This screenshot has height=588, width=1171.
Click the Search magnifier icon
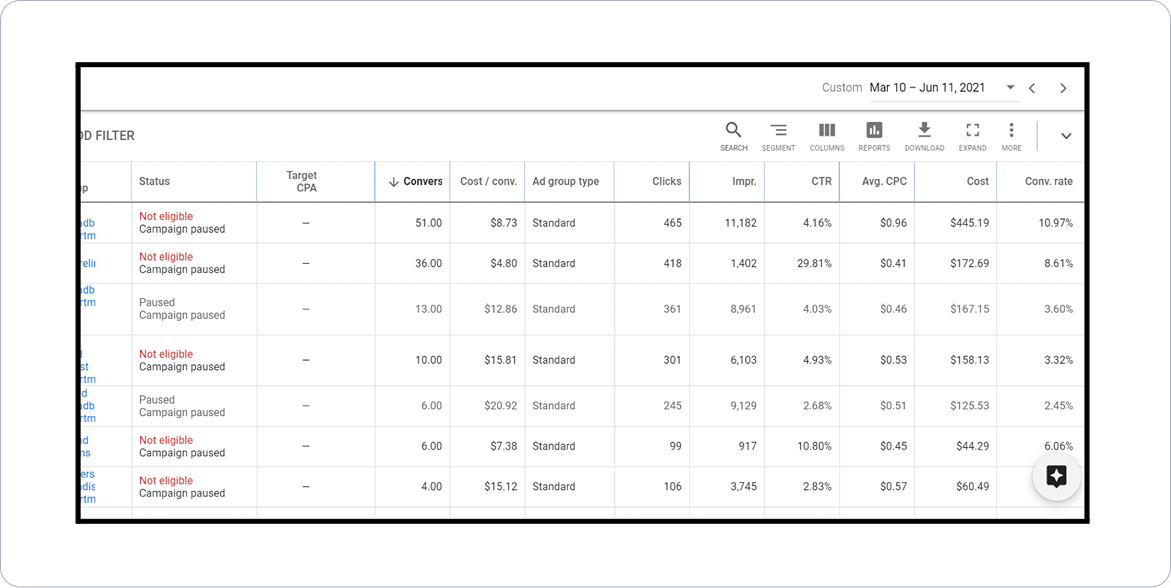pyautogui.click(x=733, y=131)
